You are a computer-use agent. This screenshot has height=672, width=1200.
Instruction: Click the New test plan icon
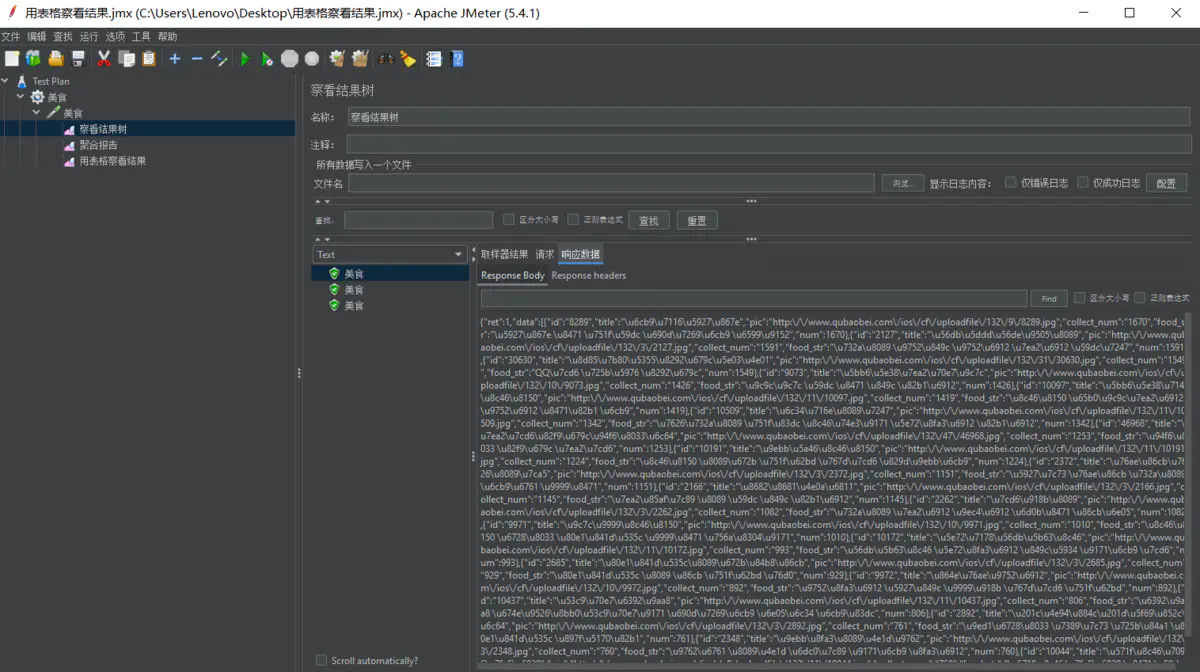12,59
